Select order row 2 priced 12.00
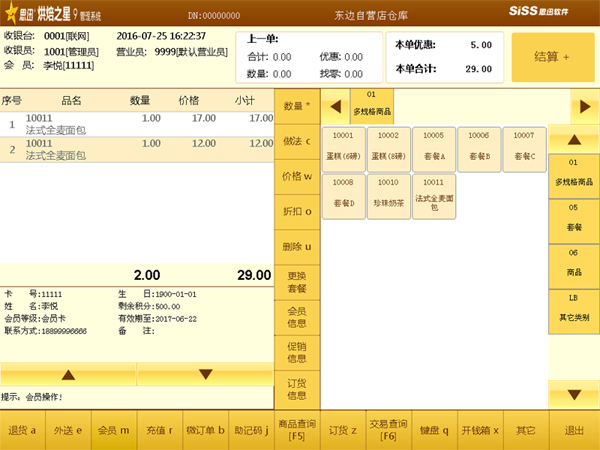 pos(137,150)
